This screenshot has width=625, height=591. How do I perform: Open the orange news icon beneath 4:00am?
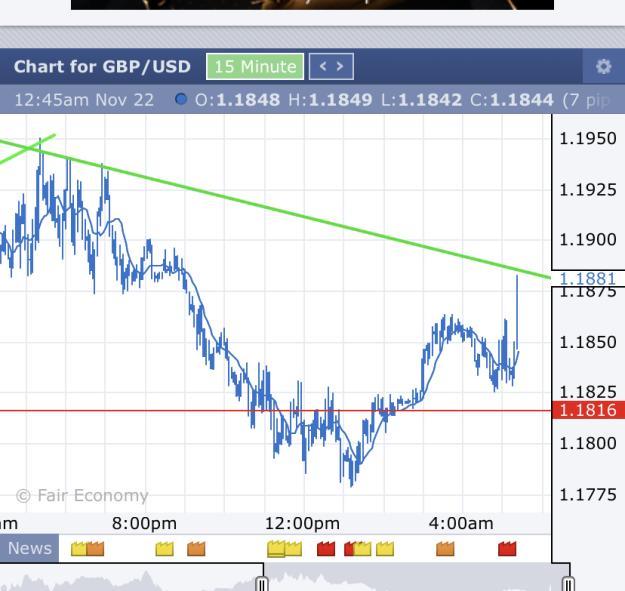point(445,549)
